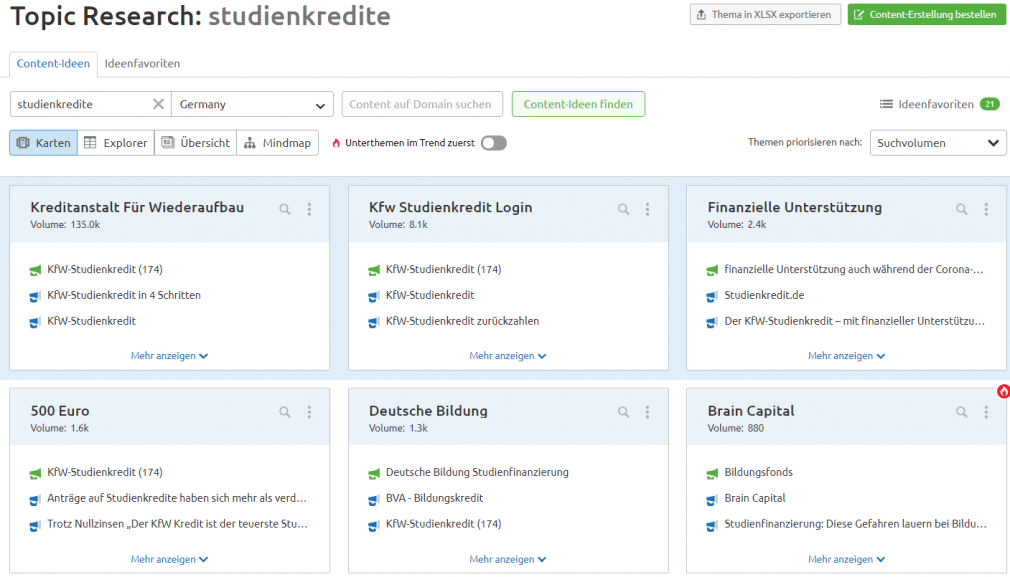
Task: Select the Mindmap view
Action: pyautogui.click(x=278, y=143)
